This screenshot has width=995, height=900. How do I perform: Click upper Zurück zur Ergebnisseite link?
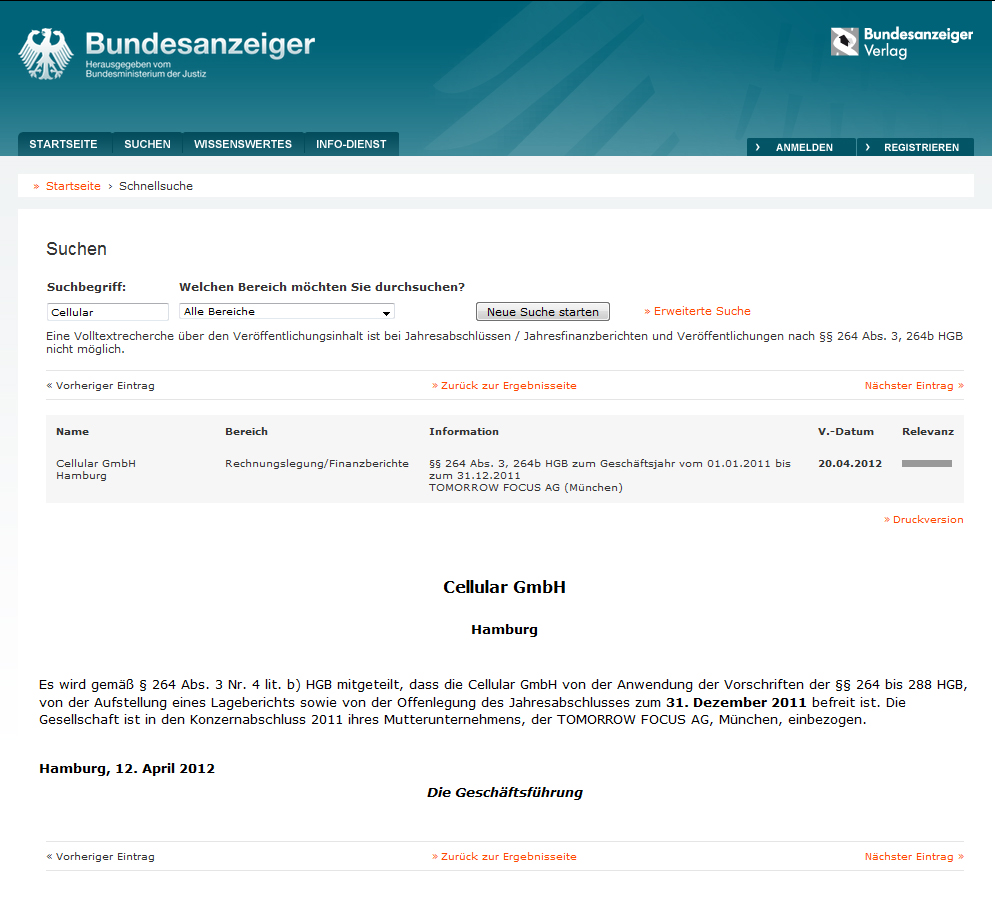504,385
